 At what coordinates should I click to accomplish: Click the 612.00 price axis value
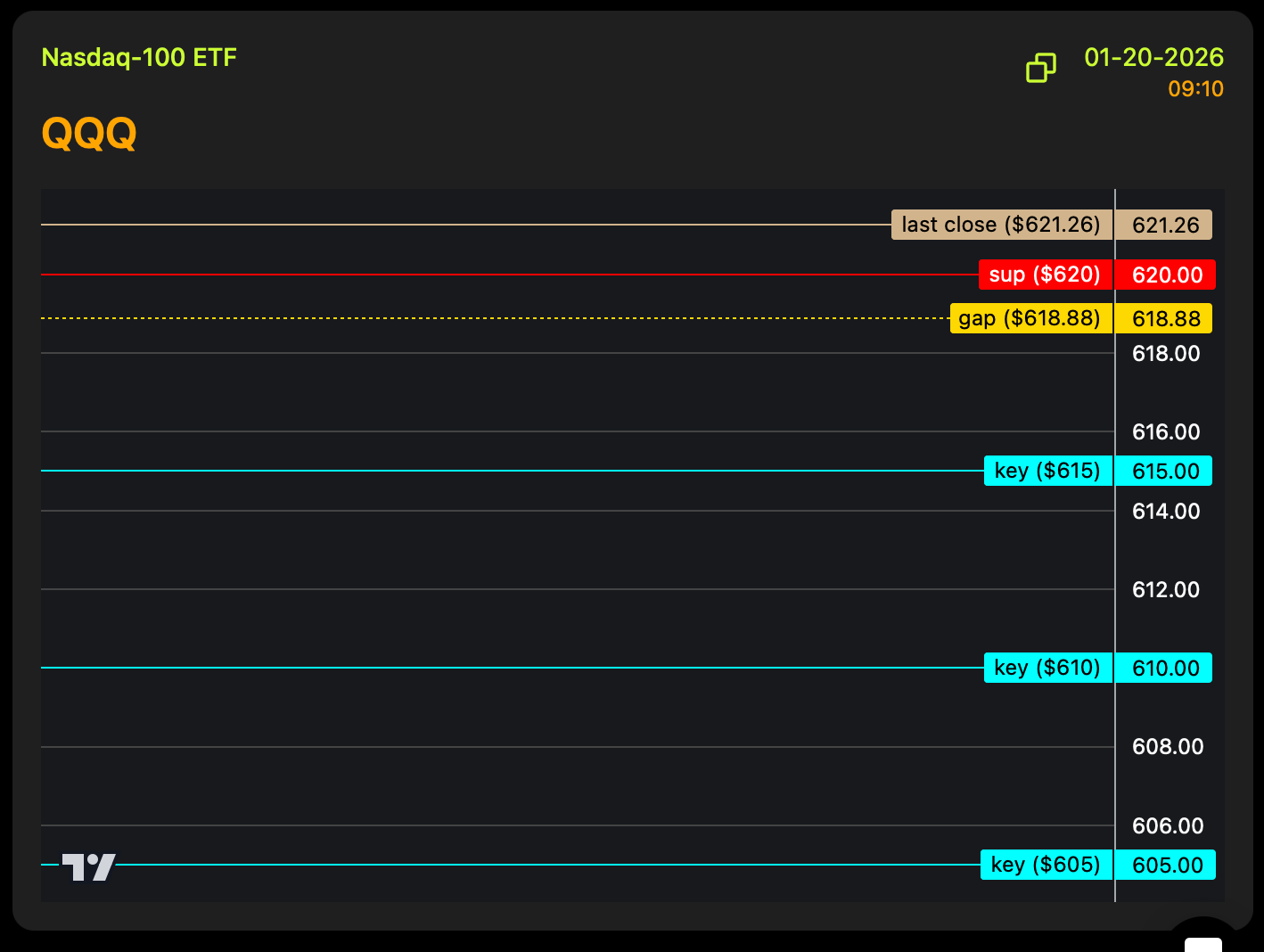1166,590
